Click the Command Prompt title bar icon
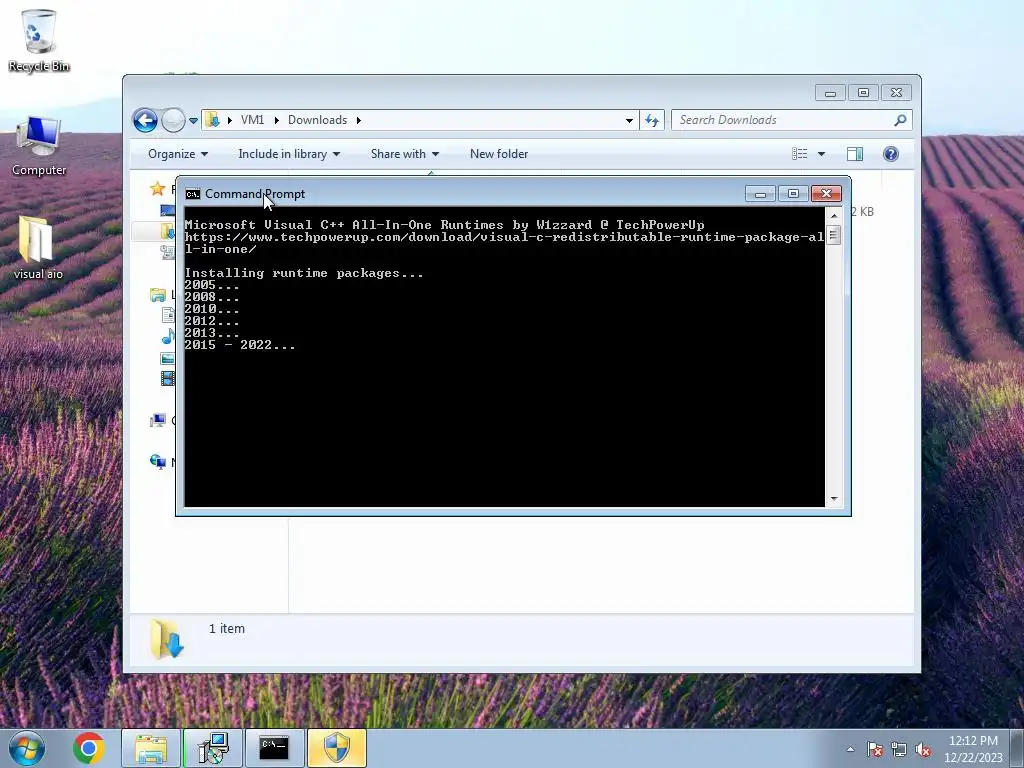 coord(193,194)
